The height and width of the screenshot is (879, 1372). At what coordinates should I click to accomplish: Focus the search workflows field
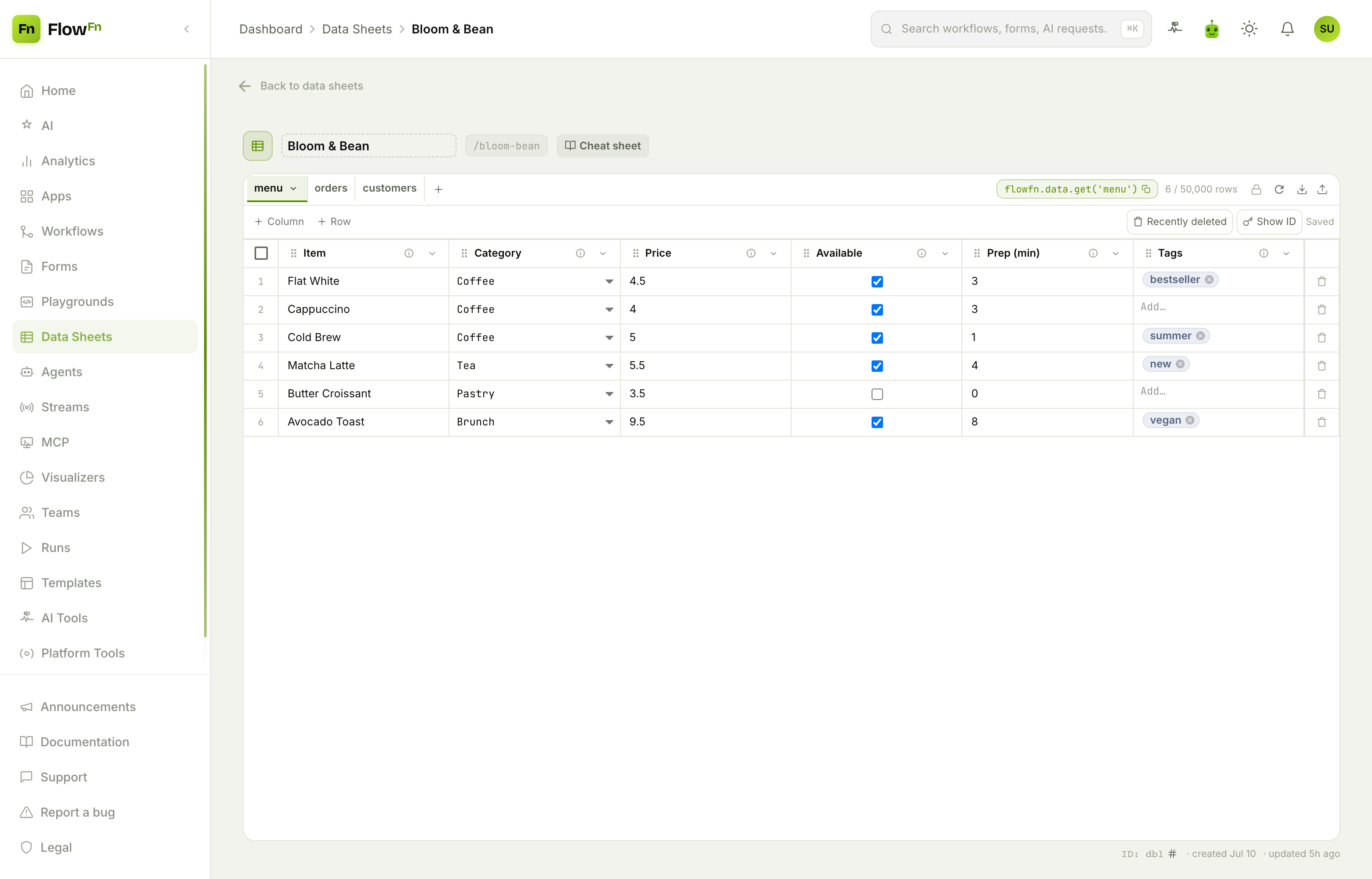[1011, 29]
